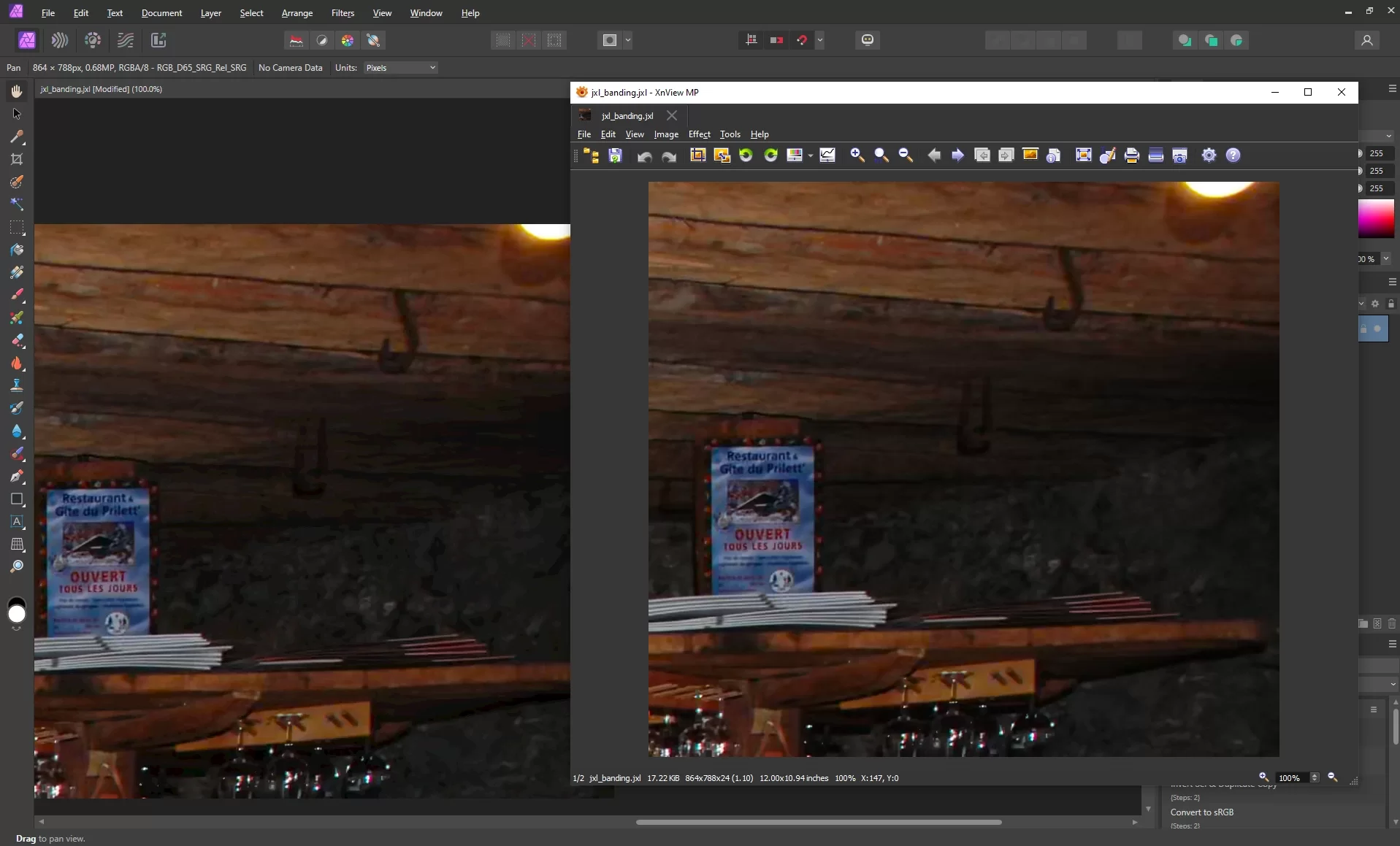This screenshot has width=1400, height=846.
Task: Select the Artistic Text tool
Action: pyautogui.click(x=17, y=521)
